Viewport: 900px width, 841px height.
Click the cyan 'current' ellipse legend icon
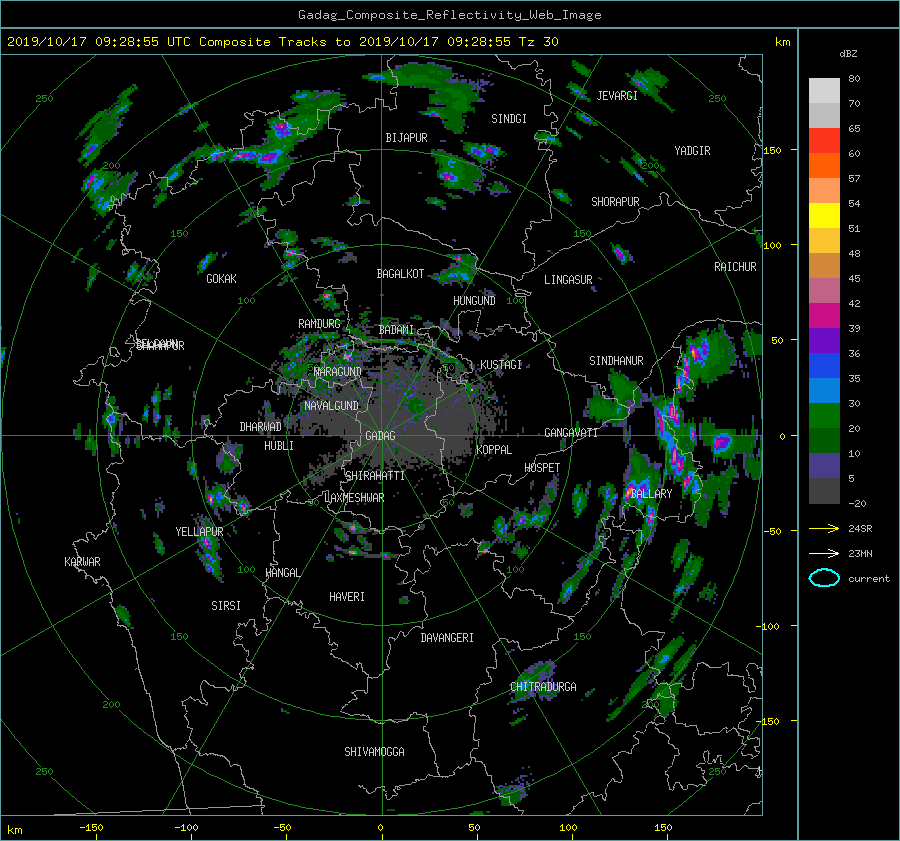(x=824, y=578)
